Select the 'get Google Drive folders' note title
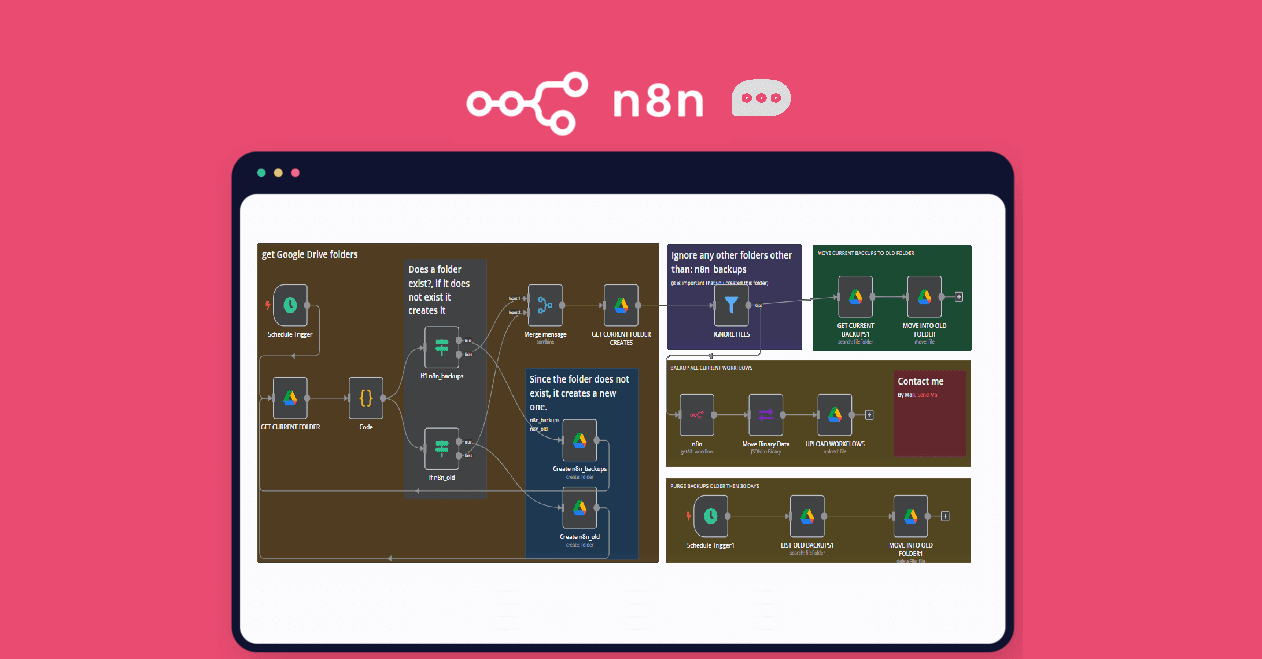 [310, 254]
